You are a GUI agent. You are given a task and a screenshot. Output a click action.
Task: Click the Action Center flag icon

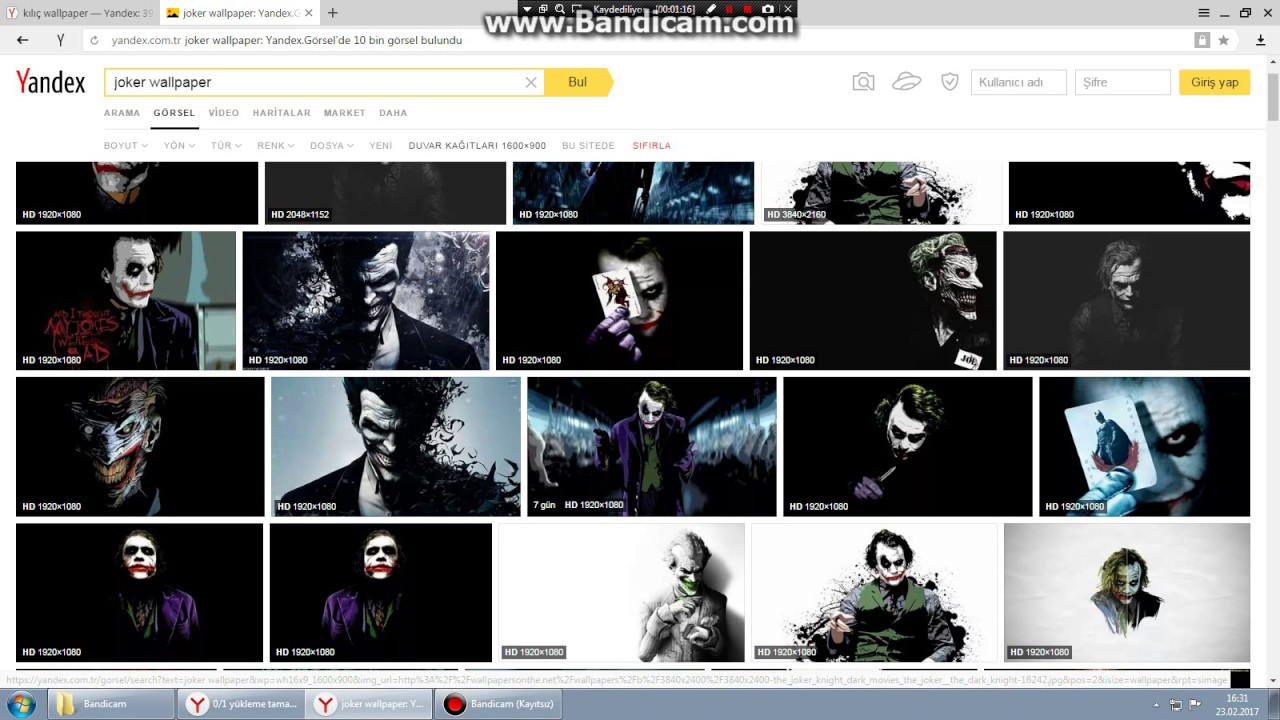point(1195,704)
